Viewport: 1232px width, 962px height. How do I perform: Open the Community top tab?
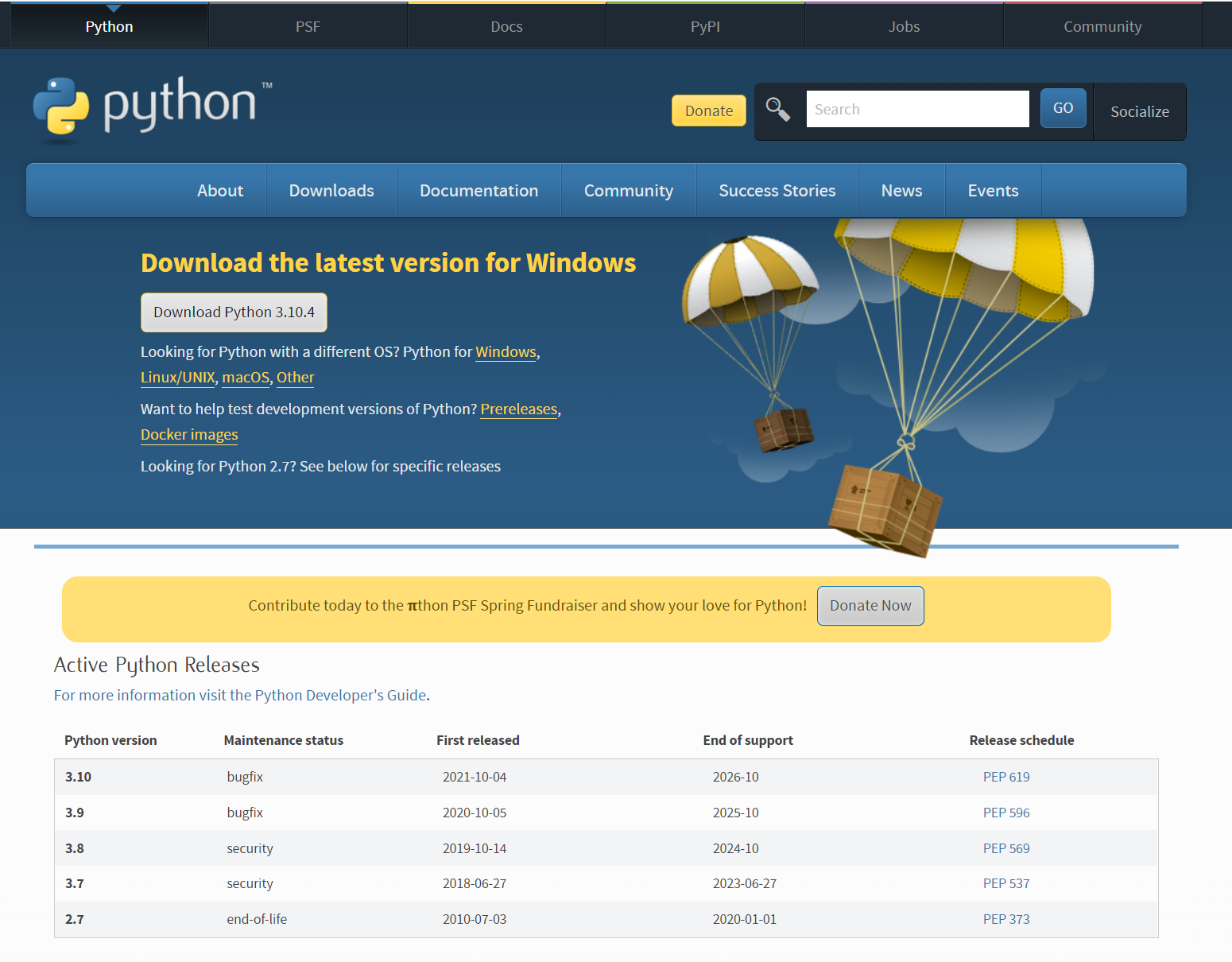1102,26
